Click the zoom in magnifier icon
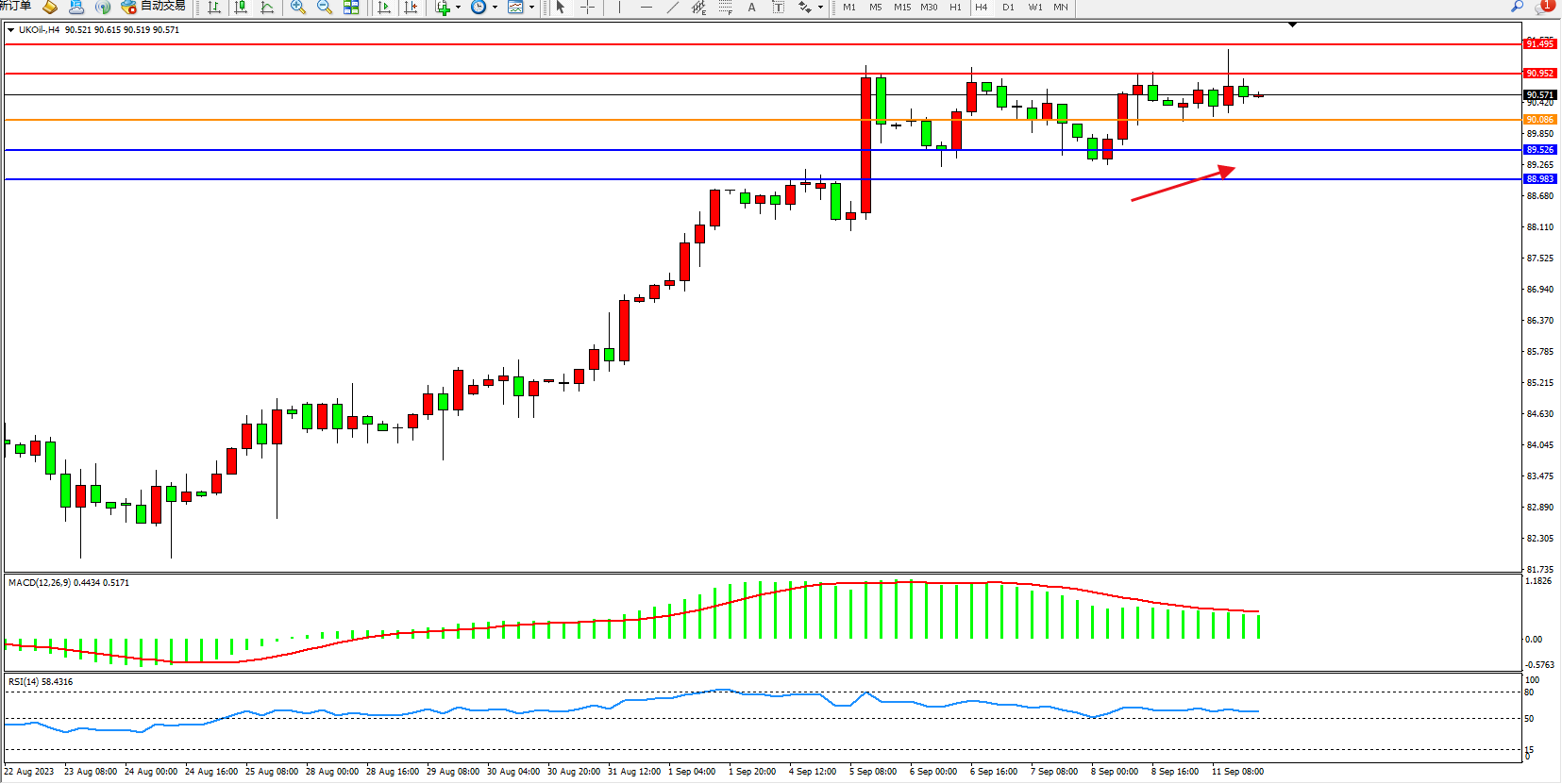This screenshot has width=1562, height=784. click(298, 8)
